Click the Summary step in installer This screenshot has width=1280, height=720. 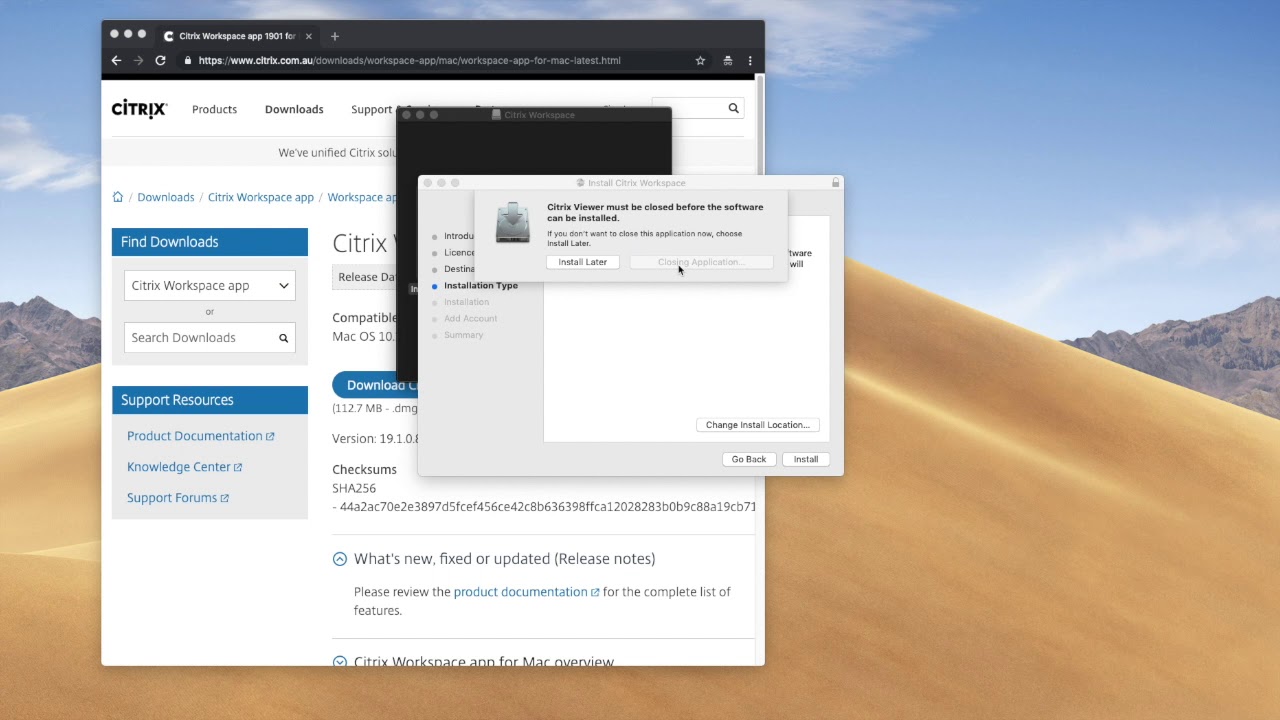click(463, 335)
